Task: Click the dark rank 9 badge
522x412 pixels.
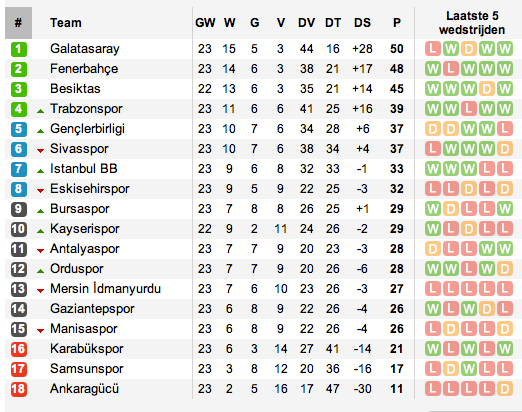Action: click(x=19, y=209)
